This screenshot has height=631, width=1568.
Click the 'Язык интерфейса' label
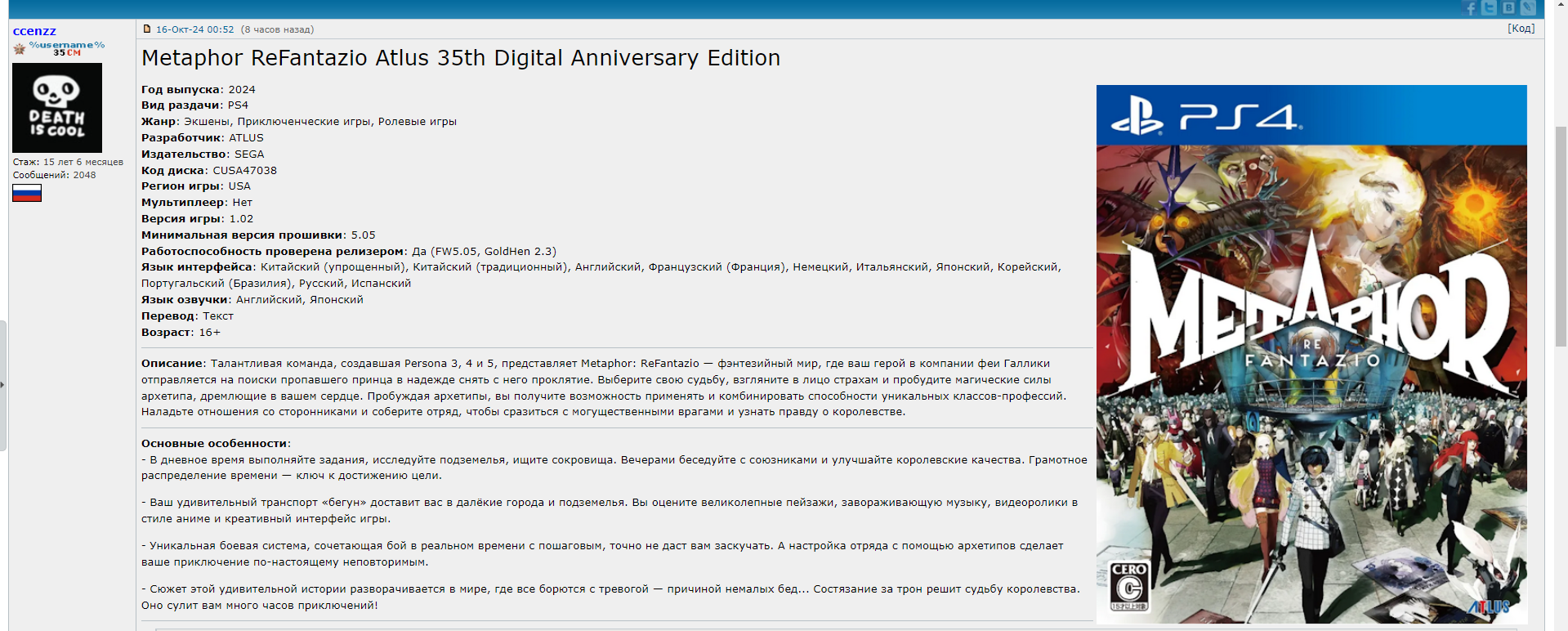197,267
